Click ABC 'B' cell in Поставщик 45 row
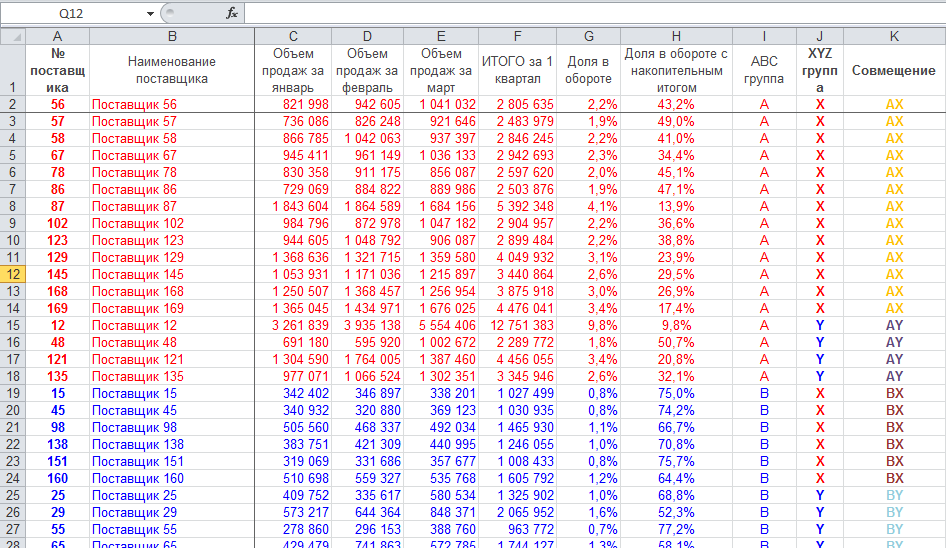 click(x=764, y=410)
